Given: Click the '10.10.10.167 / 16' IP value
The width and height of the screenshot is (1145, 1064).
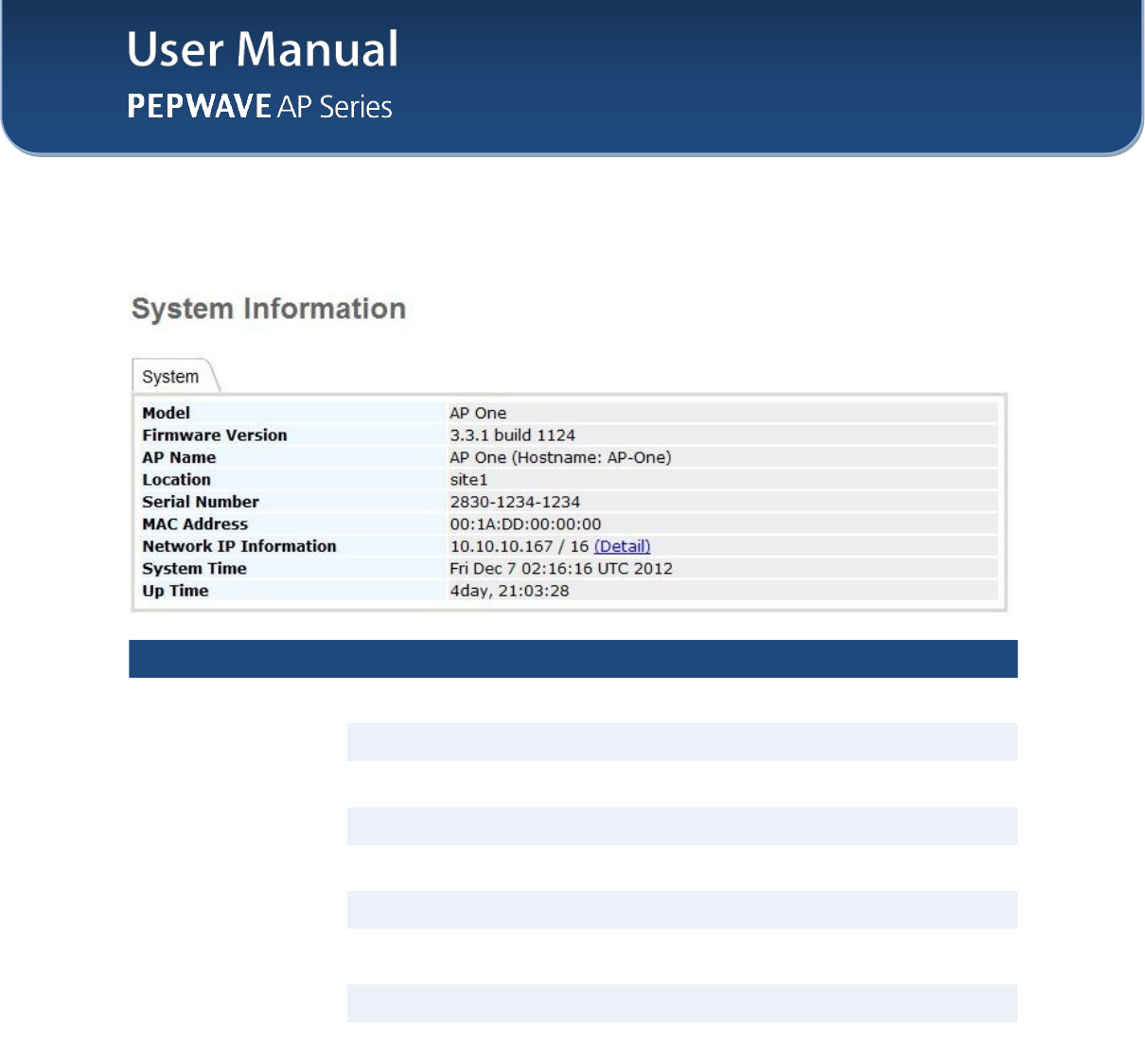Looking at the screenshot, I should click(x=520, y=546).
